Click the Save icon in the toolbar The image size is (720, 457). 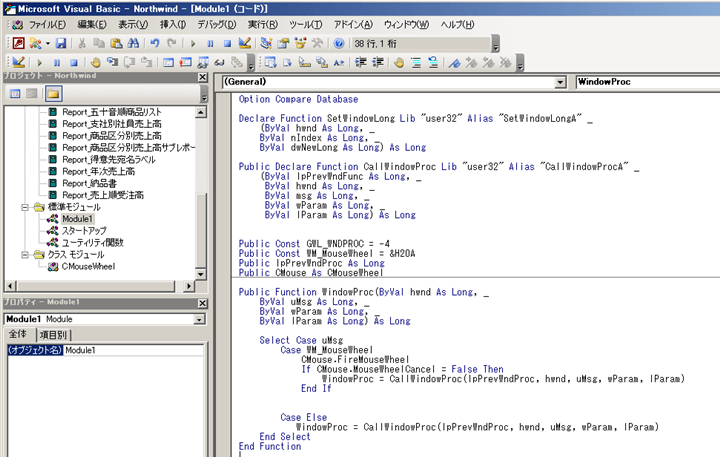[61, 44]
